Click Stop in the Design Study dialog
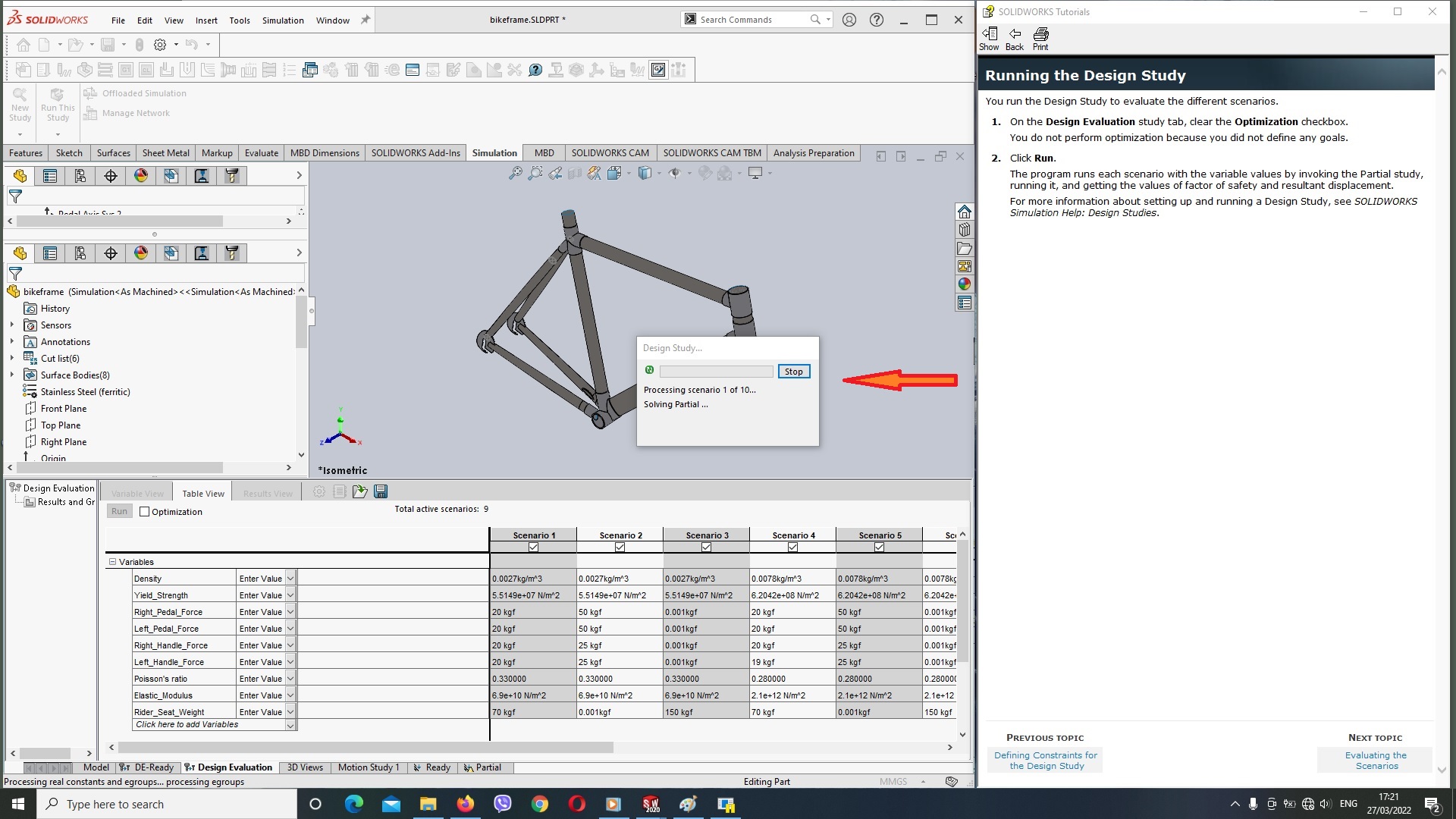Screen dimensions: 1456x819 pos(793,372)
